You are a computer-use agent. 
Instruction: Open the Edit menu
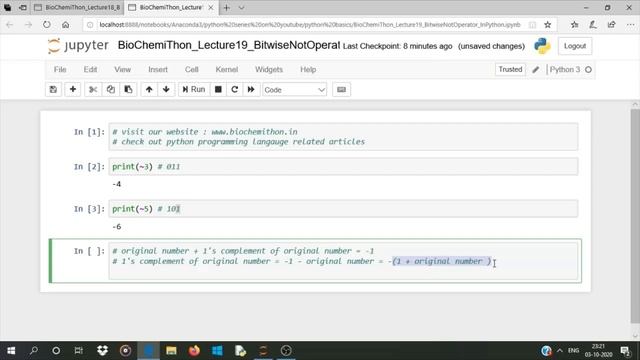pyautogui.click(x=90, y=69)
